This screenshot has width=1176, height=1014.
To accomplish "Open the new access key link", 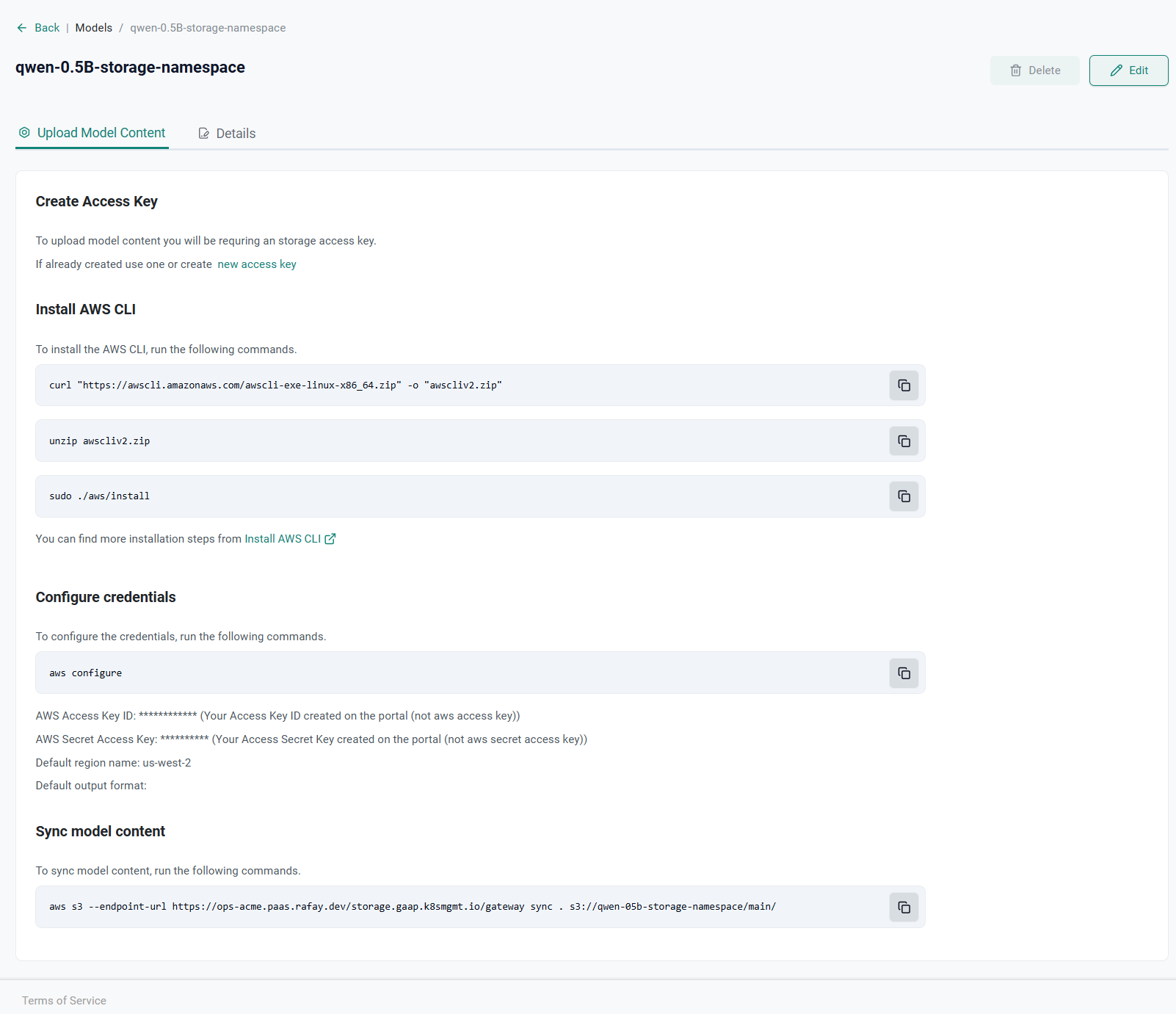I will 257,264.
